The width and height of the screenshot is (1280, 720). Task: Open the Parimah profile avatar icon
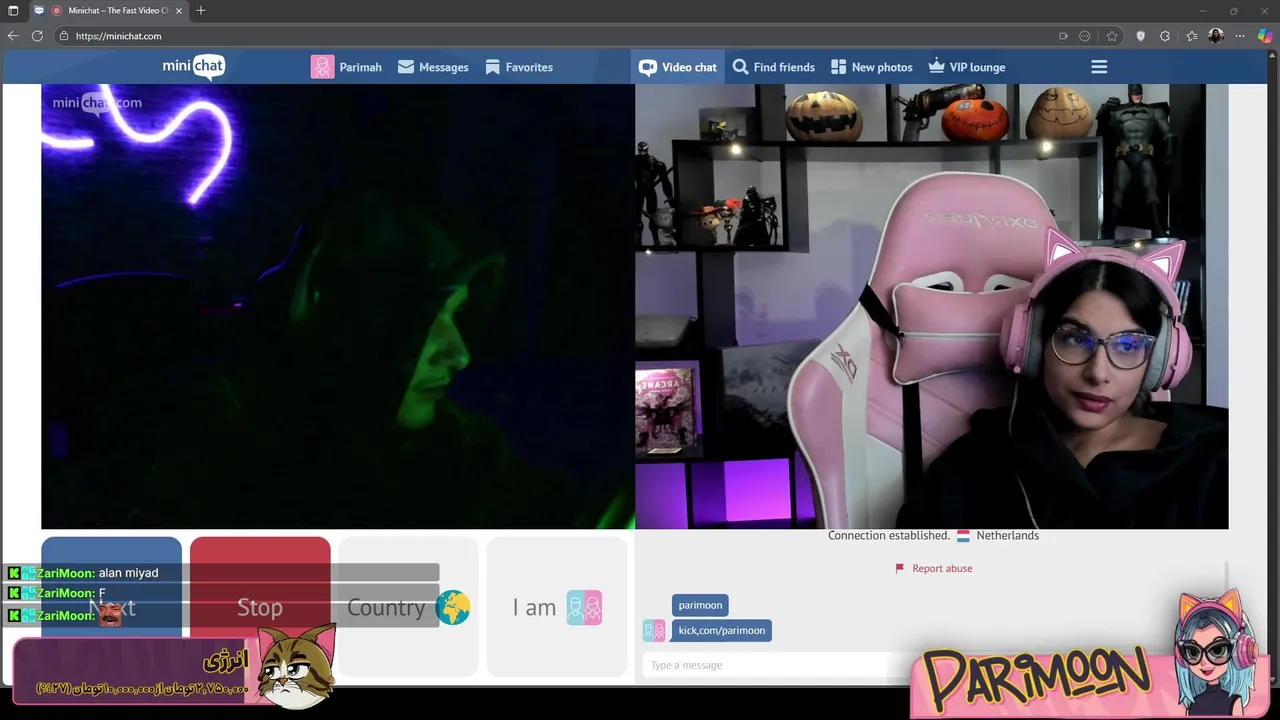322,67
